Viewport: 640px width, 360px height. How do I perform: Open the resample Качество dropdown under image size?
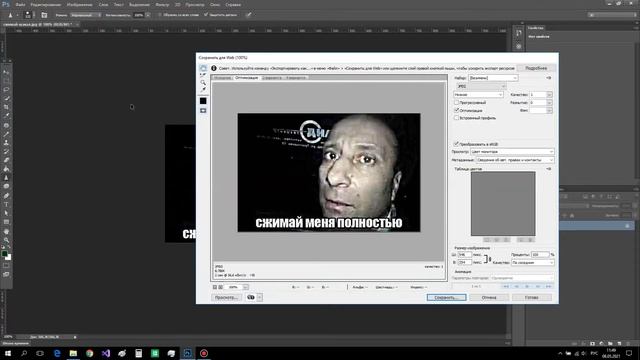(533, 262)
